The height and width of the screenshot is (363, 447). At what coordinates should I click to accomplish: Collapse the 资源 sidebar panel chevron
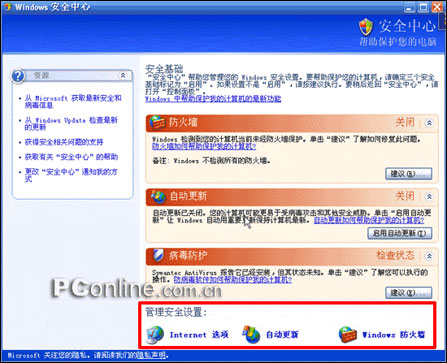pyautogui.click(x=123, y=76)
